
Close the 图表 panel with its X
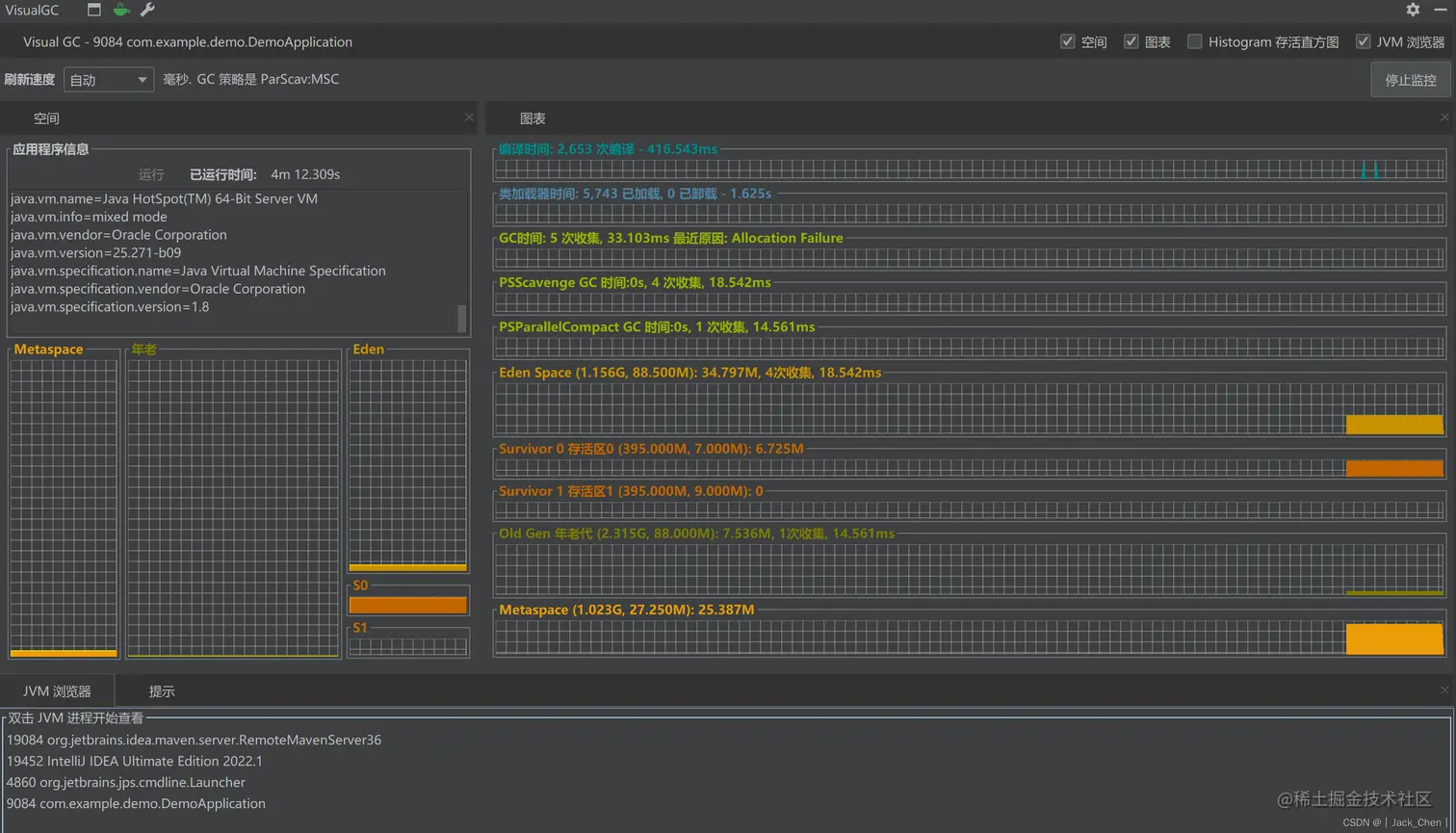pyautogui.click(x=1444, y=117)
